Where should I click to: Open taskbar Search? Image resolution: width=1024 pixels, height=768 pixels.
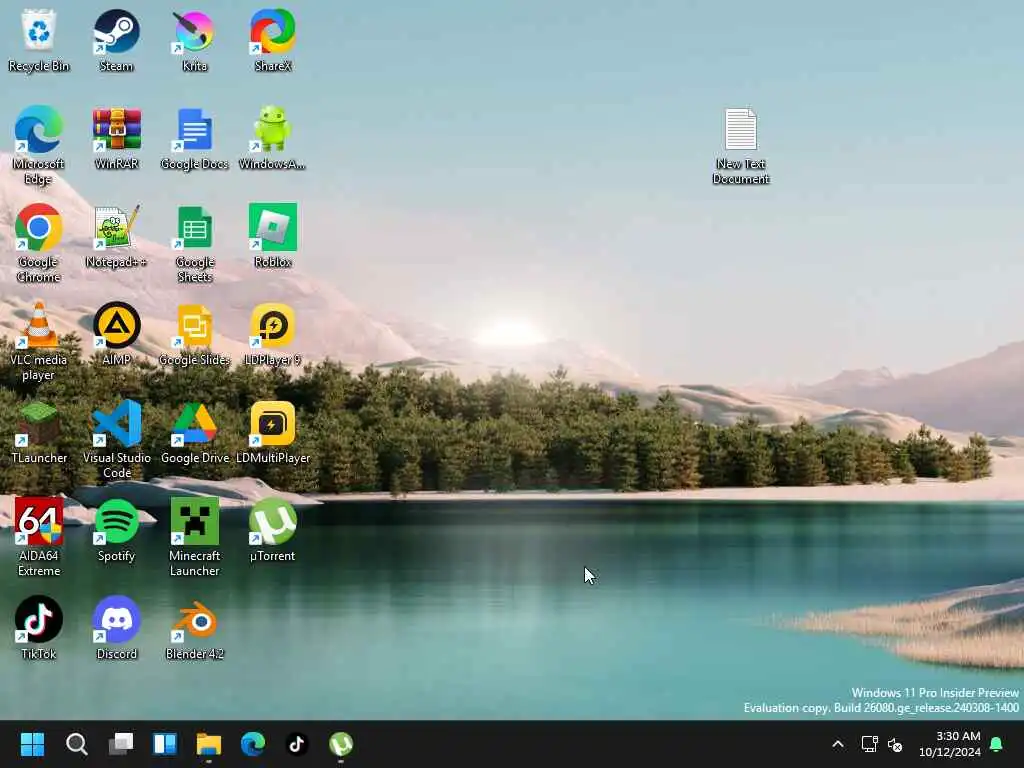tap(76, 744)
